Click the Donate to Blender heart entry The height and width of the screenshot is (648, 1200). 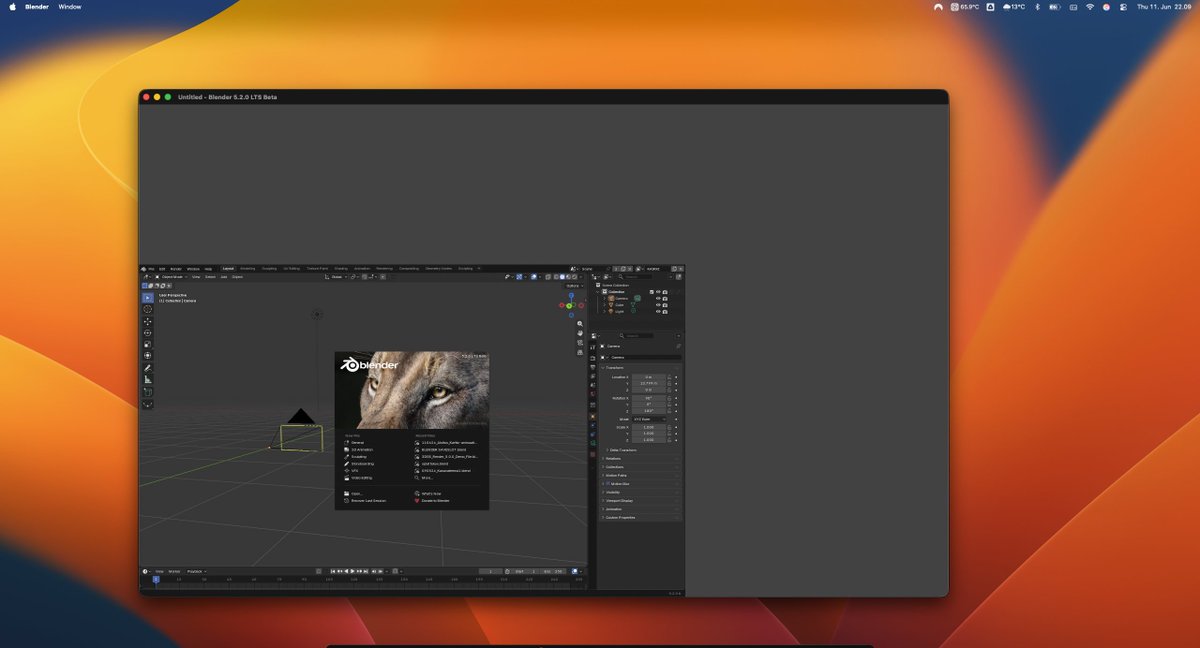click(431, 500)
